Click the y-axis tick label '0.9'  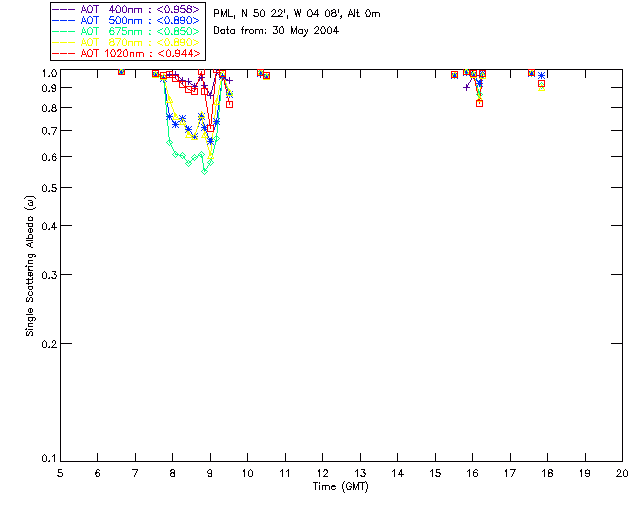(x=49, y=88)
